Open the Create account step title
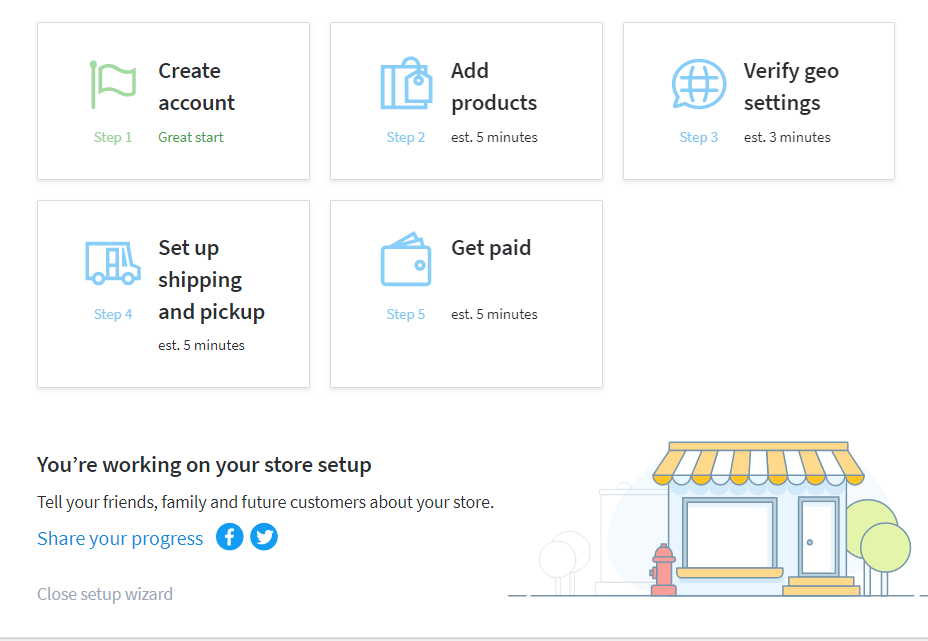 click(196, 86)
